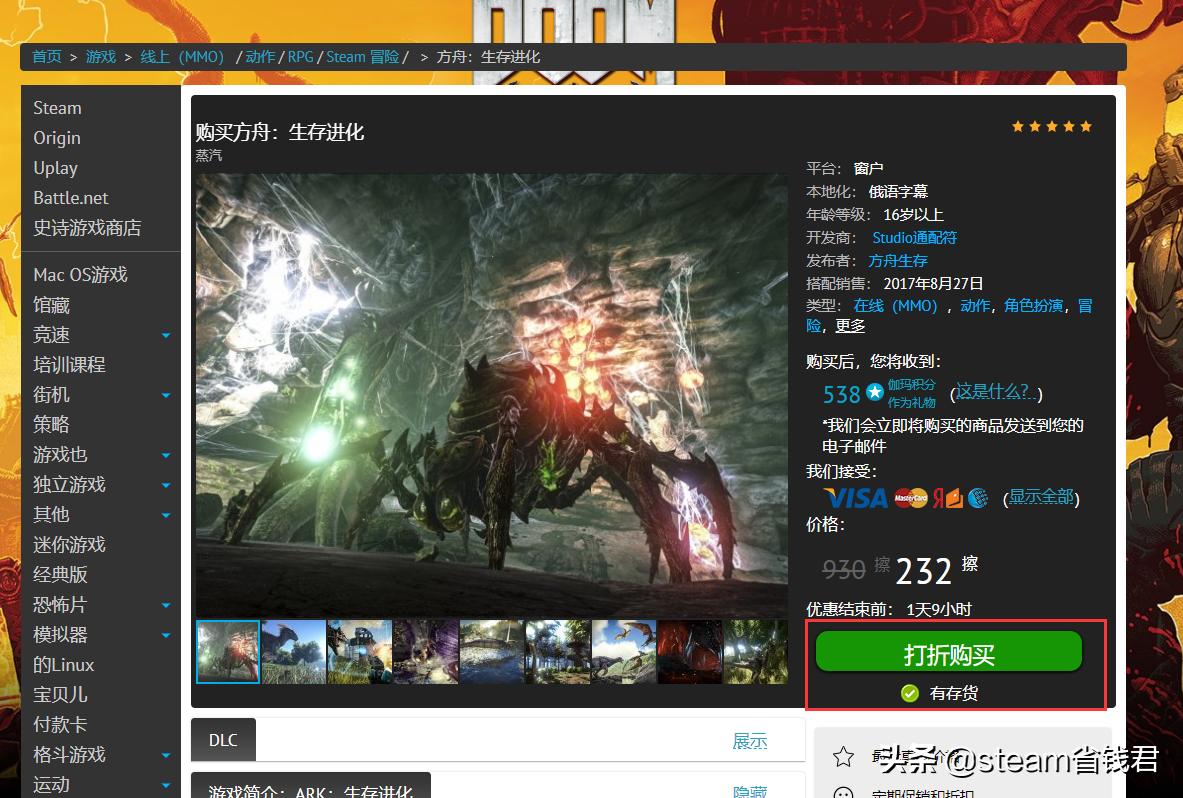Click the fifth rating star at top right
This screenshot has width=1183, height=798.
click(1085, 126)
